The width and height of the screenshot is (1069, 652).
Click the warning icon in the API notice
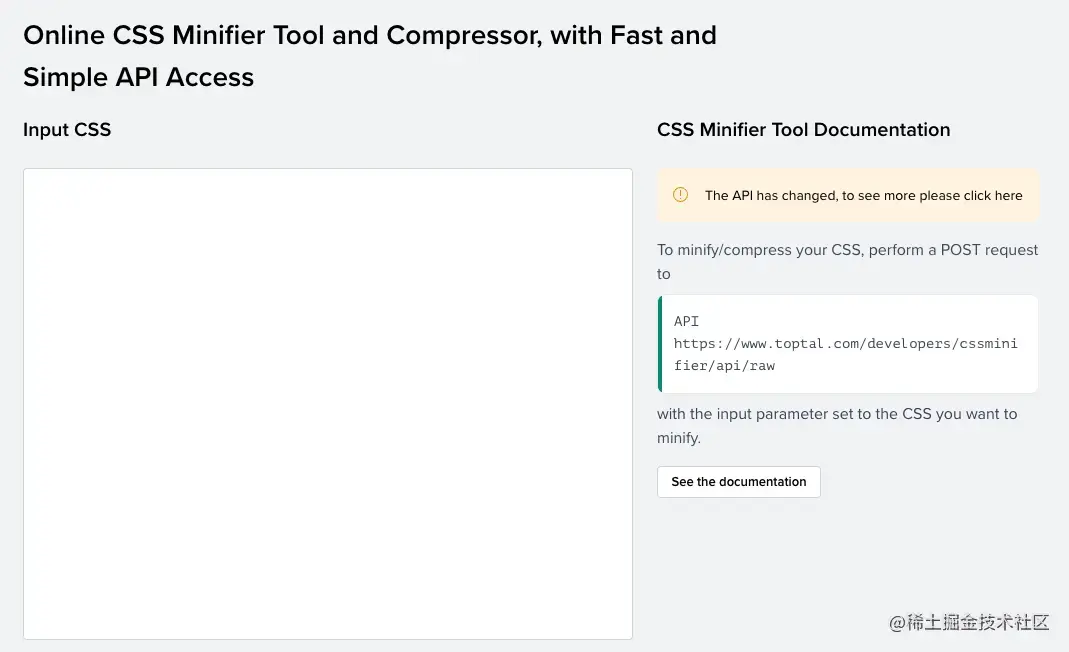680,195
